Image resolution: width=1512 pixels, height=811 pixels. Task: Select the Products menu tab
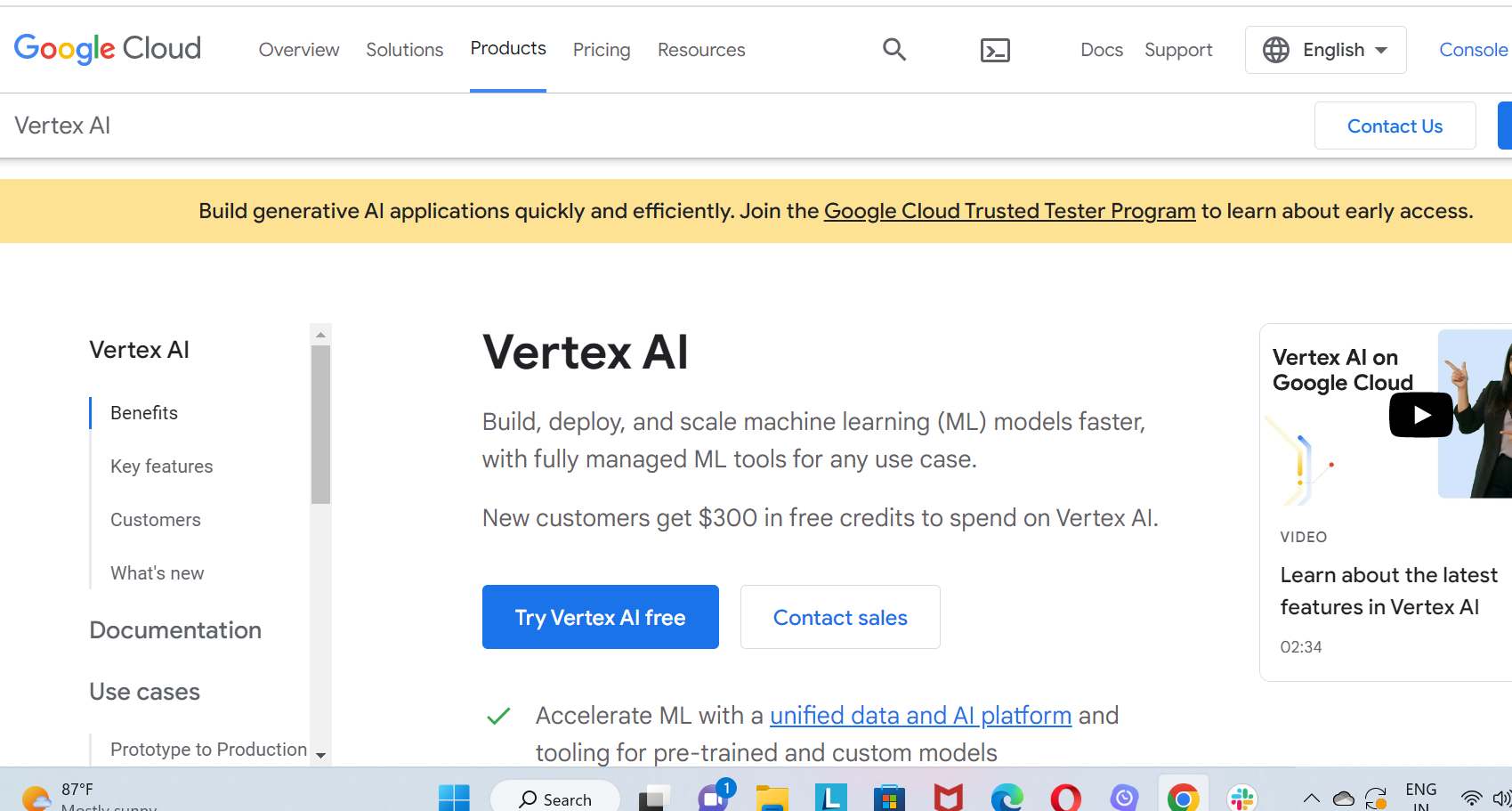click(508, 49)
